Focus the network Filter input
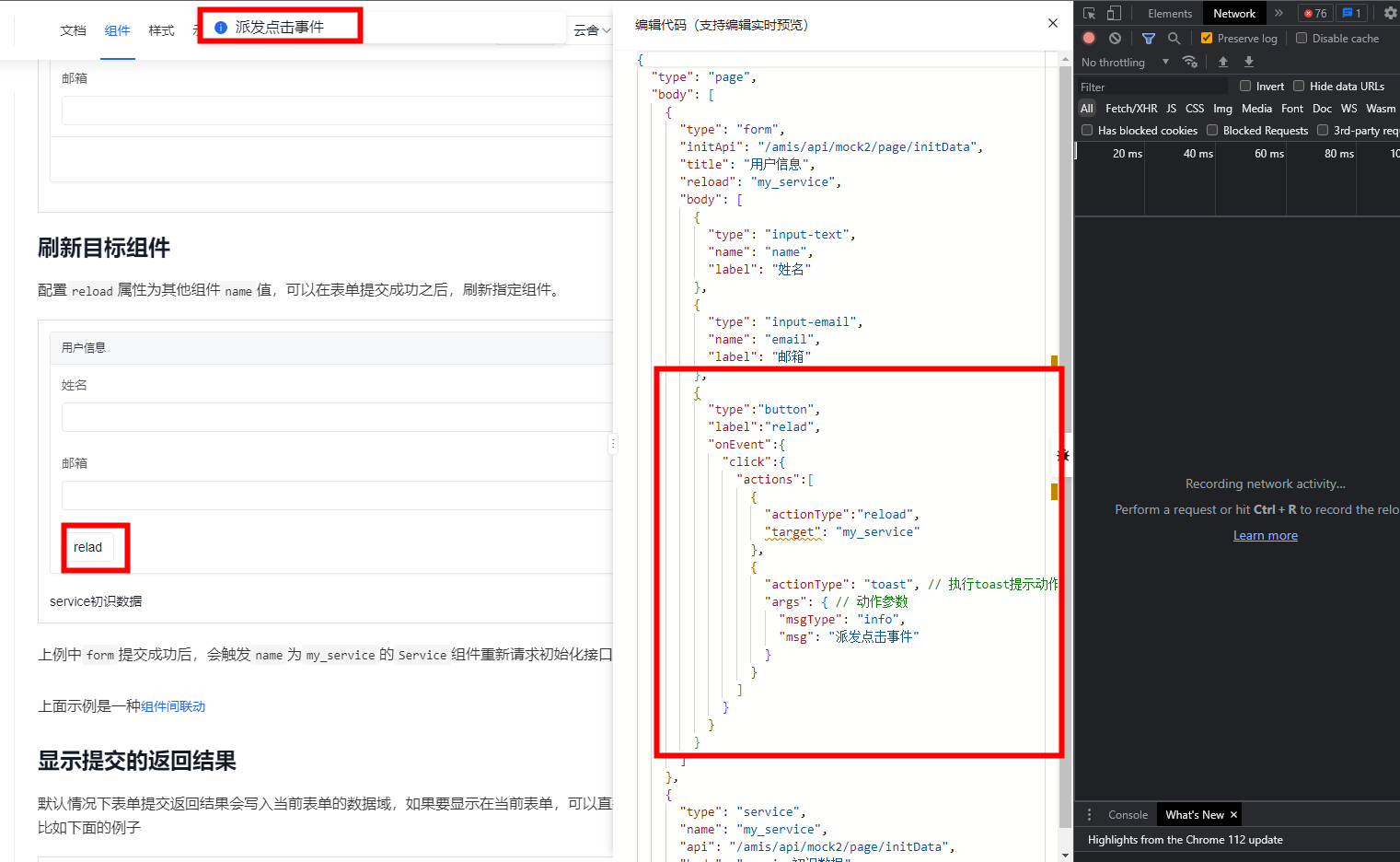Image resolution: width=1400 pixels, height=862 pixels. [1153, 87]
